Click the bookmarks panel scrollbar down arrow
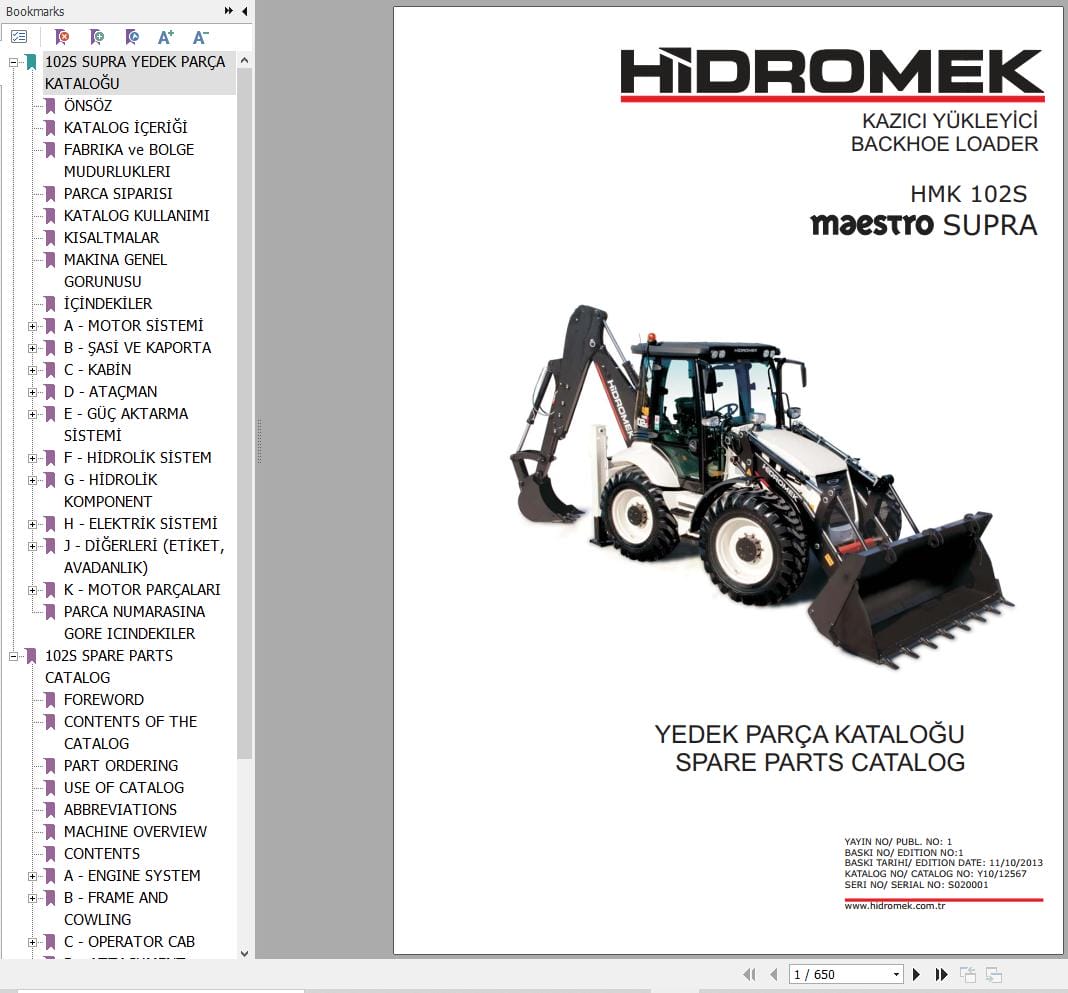This screenshot has height=993, width=1068. pos(244,953)
